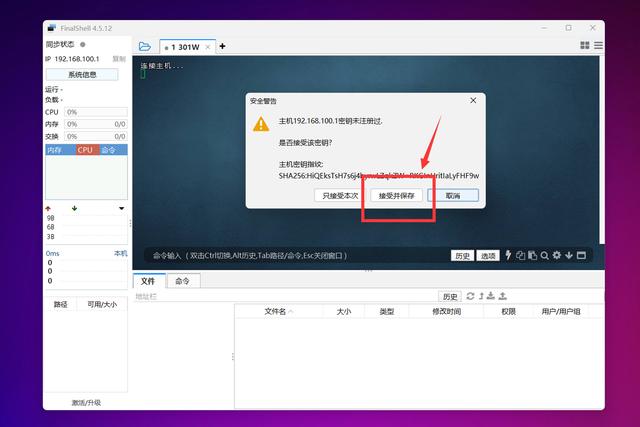Viewport: 640px width, 427px height.
Task: Go to parent directory arrow icon
Action: [x=481, y=296]
